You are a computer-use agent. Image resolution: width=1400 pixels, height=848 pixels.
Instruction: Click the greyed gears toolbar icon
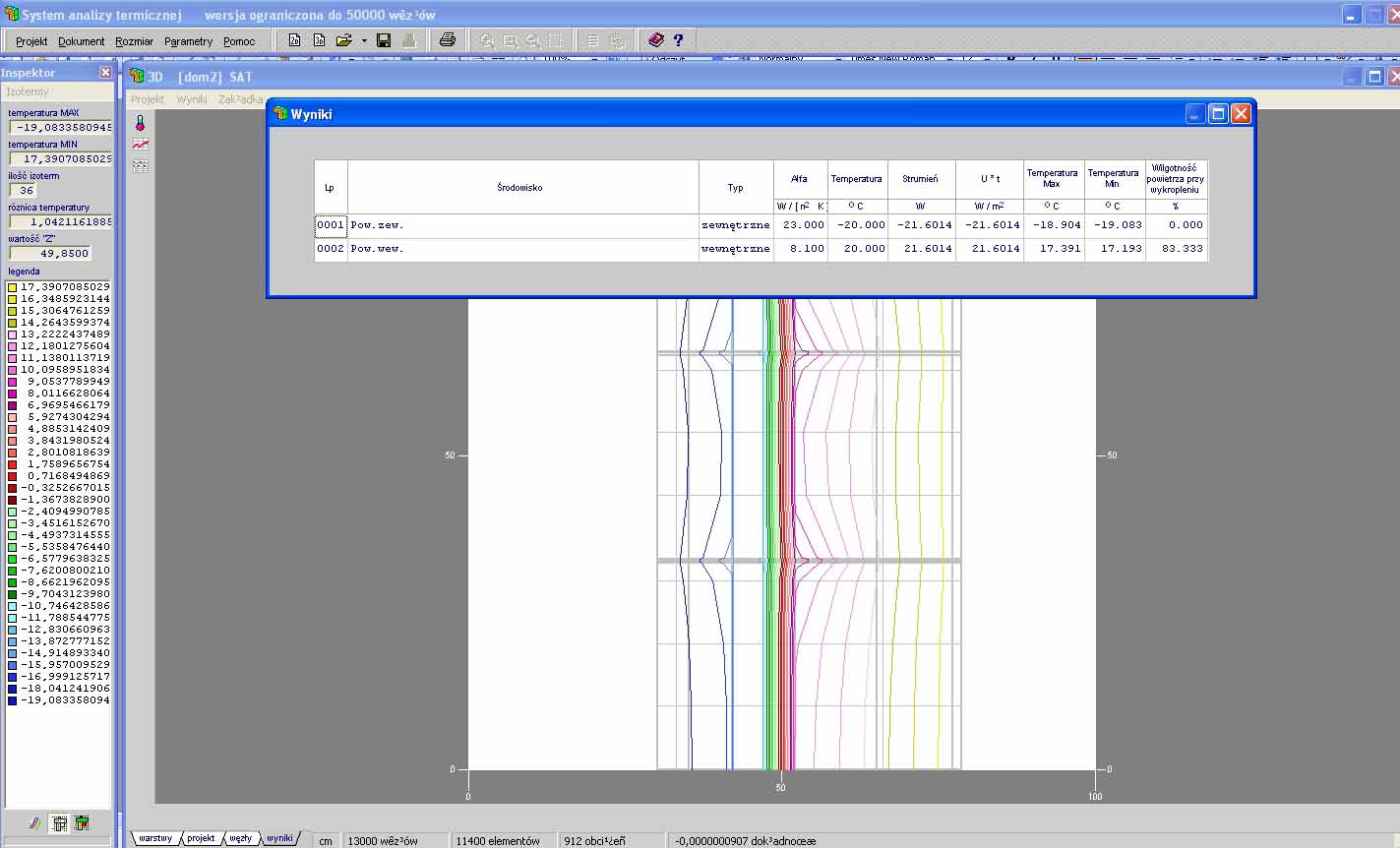pos(617,40)
